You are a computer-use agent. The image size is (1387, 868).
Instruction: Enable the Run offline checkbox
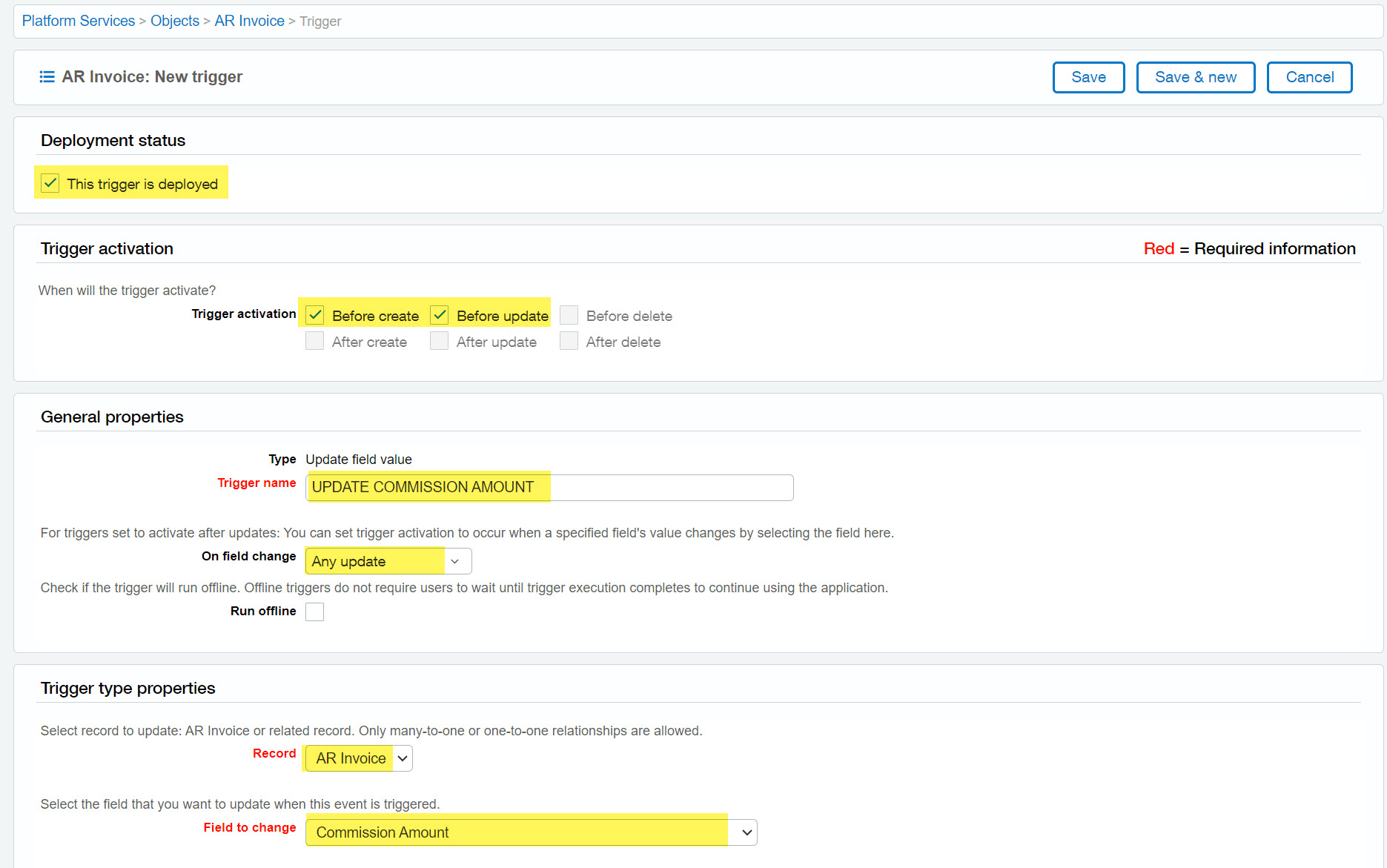tap(315, 612)
